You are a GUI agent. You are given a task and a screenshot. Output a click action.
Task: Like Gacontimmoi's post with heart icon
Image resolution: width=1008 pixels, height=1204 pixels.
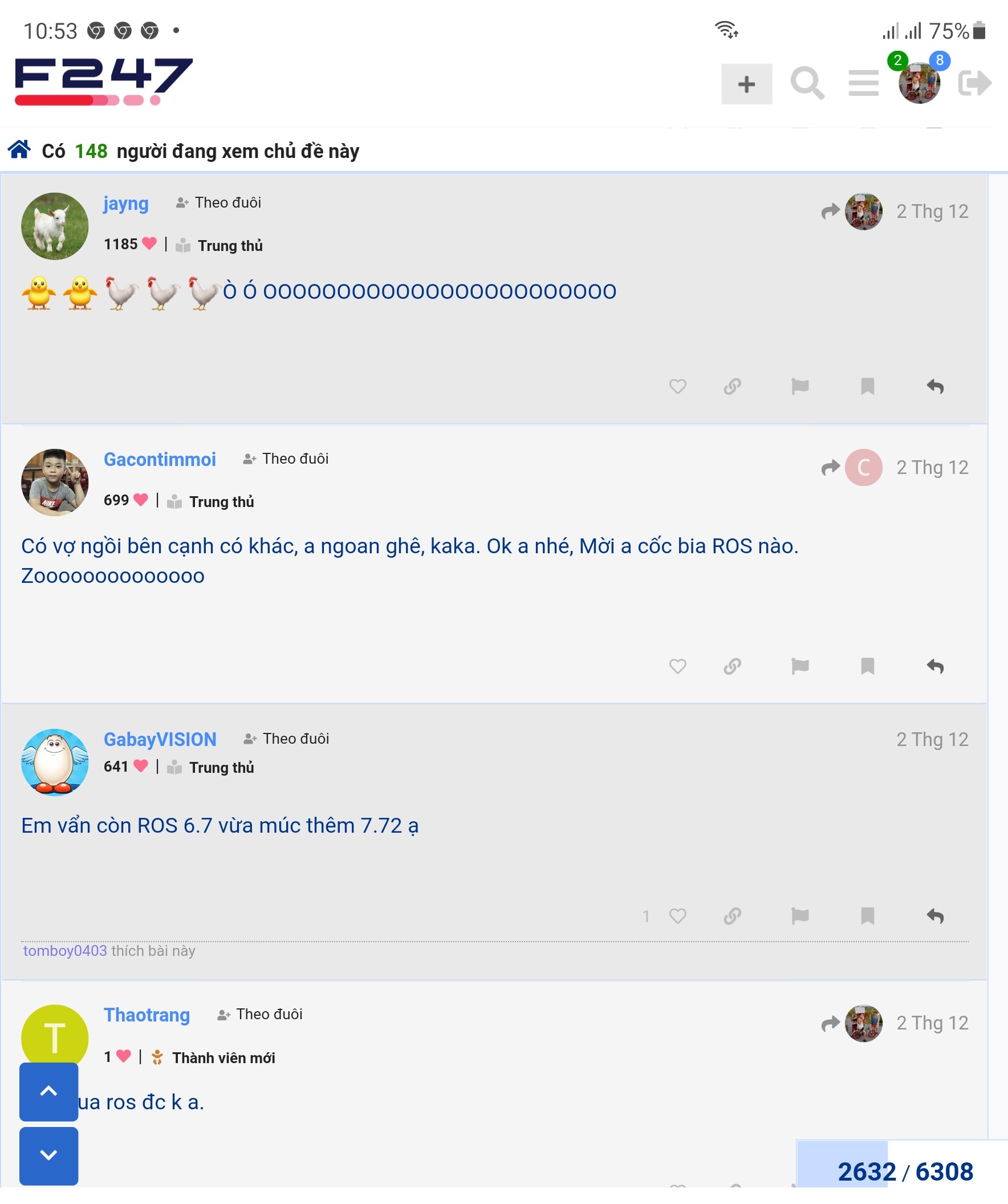pyautogui.click(x=677, y=666)
